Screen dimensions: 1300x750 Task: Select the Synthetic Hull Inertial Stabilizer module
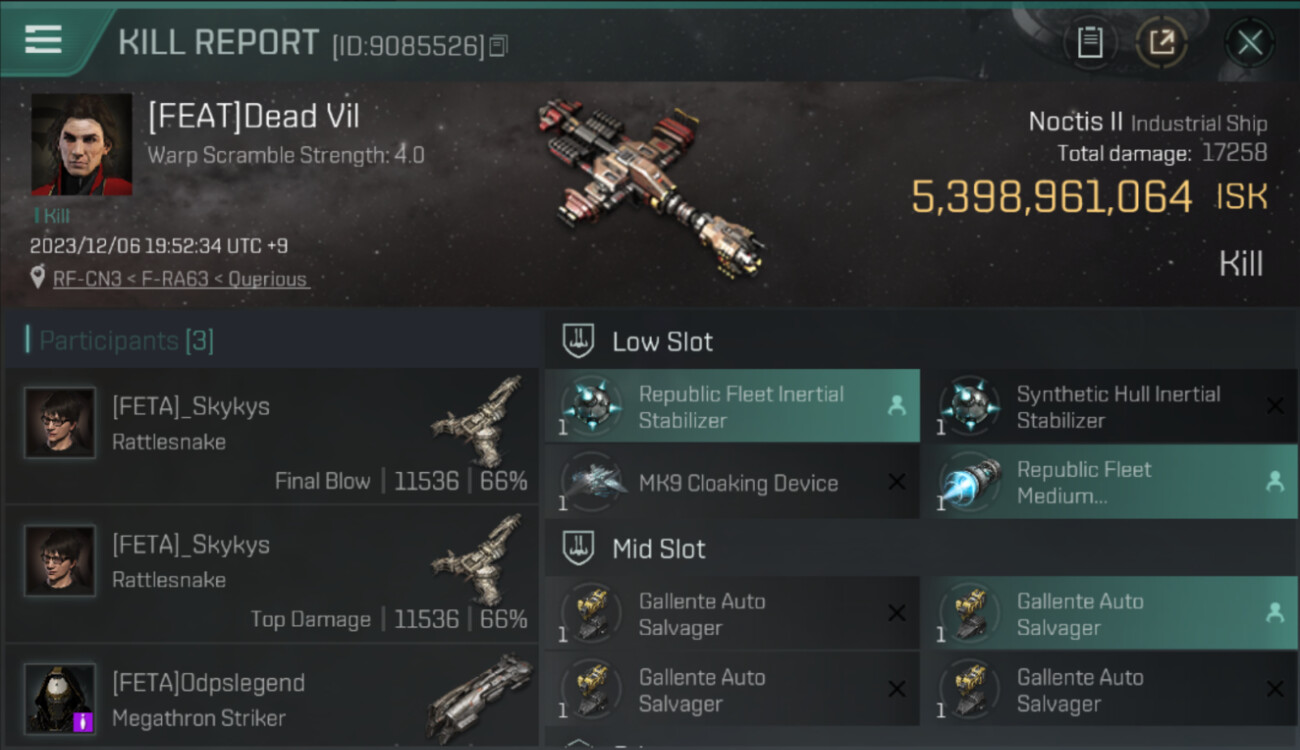point(1109,406)
